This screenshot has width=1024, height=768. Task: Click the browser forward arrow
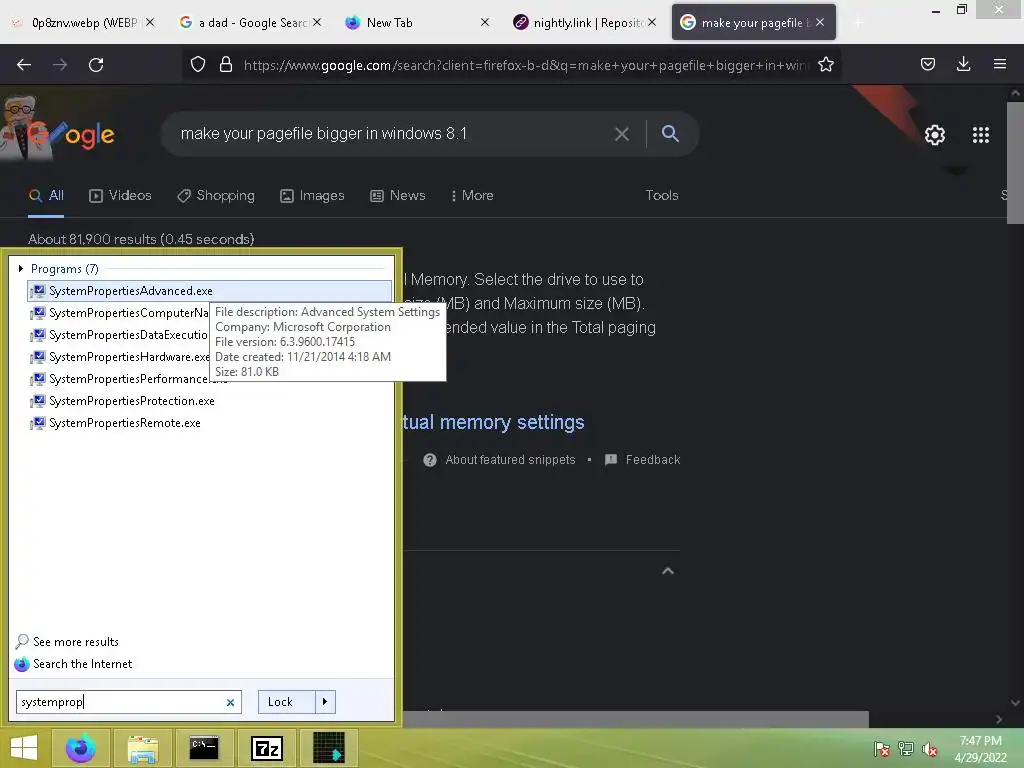[60, 65]
